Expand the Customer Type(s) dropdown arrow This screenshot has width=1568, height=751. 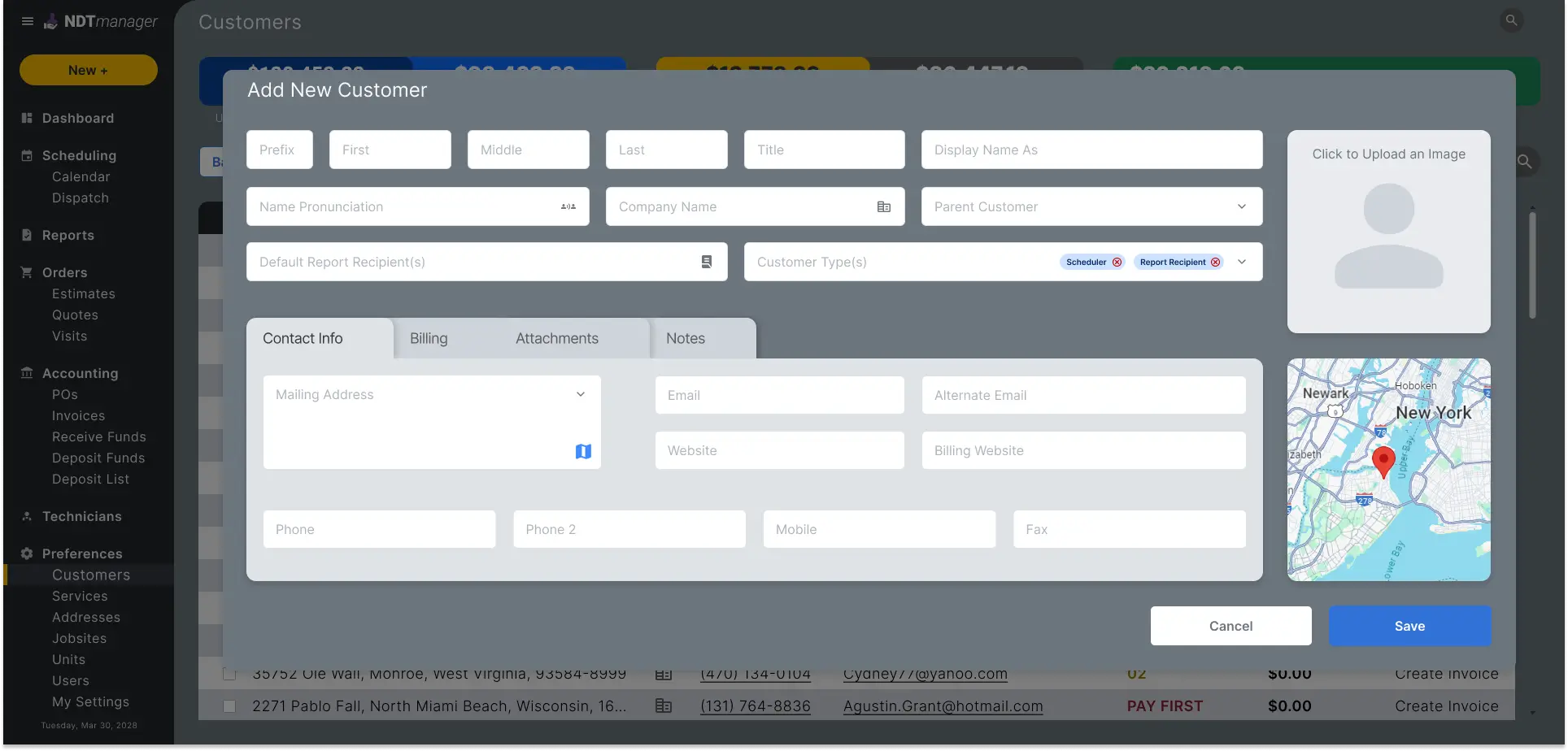pos(1242,262)
